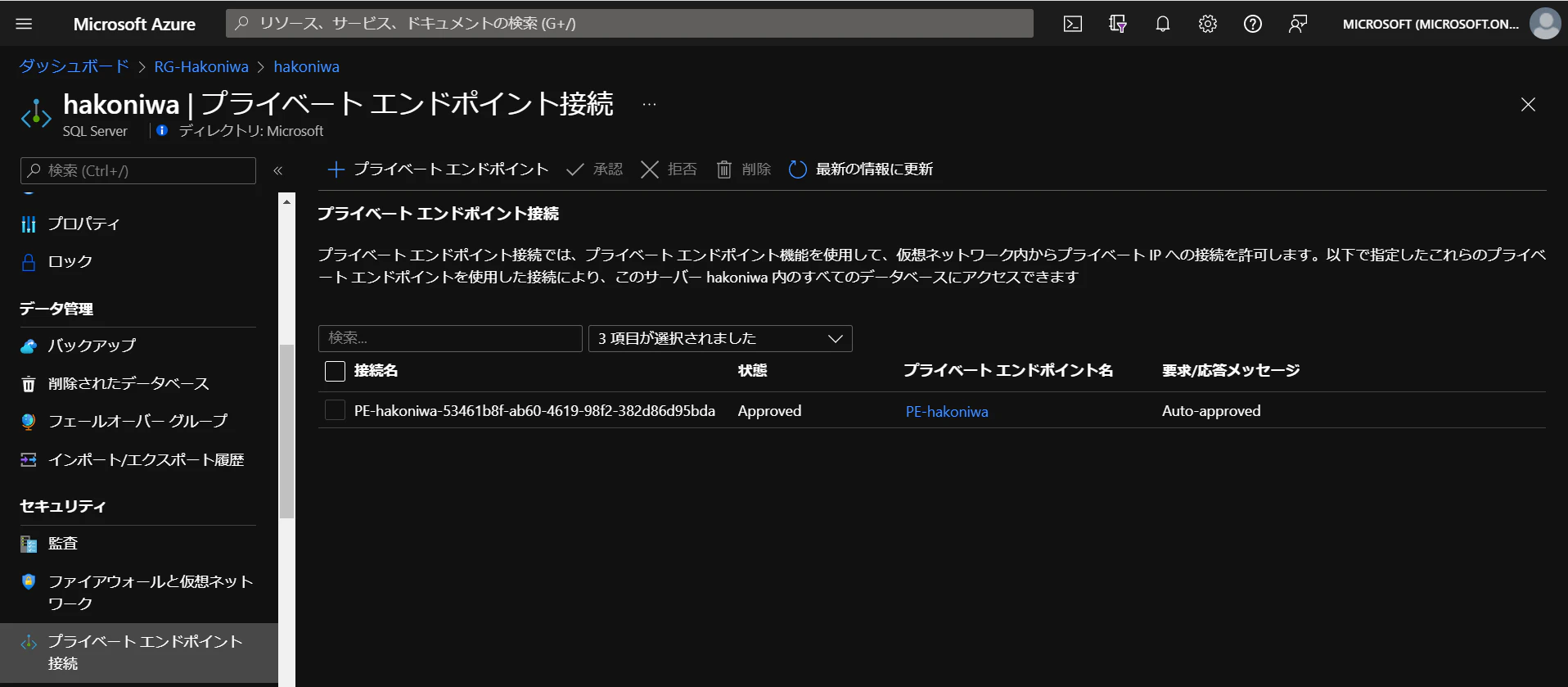Click the インポート/エクスポート履歴 icon
Screen dimensions: 1568x687
29,459
